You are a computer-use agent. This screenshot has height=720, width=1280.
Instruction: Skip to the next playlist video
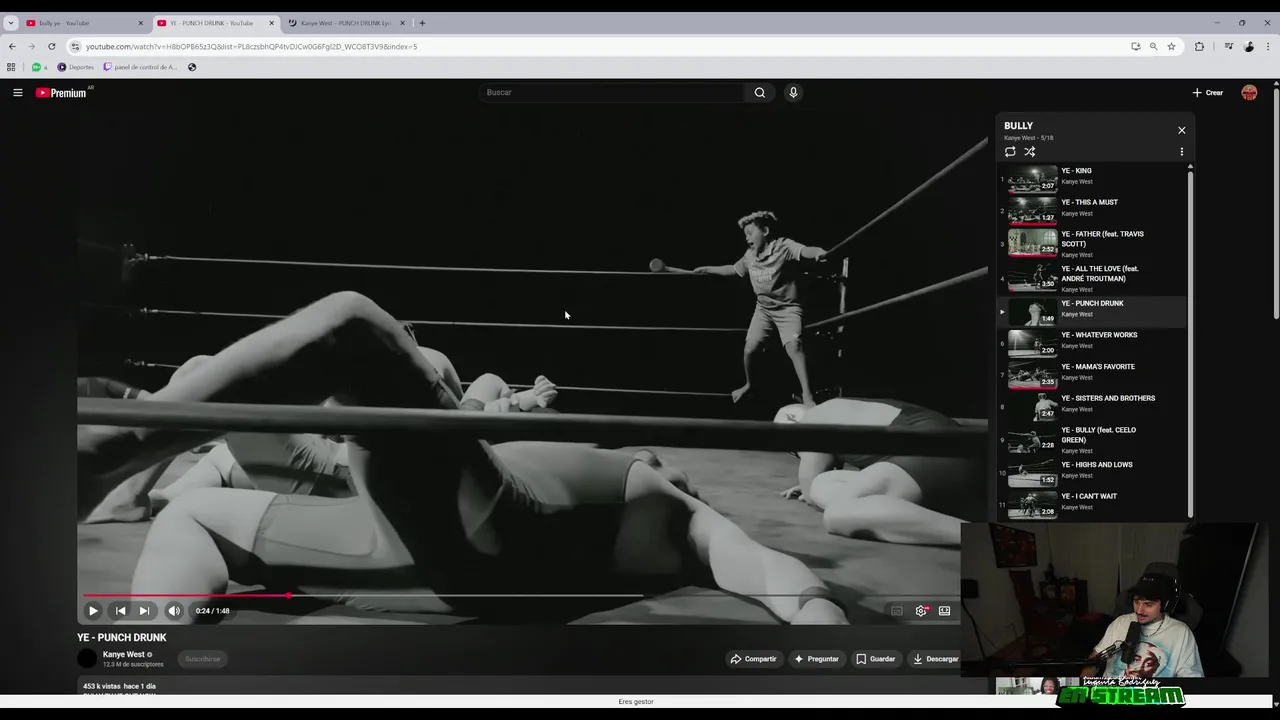pos(144,611)
